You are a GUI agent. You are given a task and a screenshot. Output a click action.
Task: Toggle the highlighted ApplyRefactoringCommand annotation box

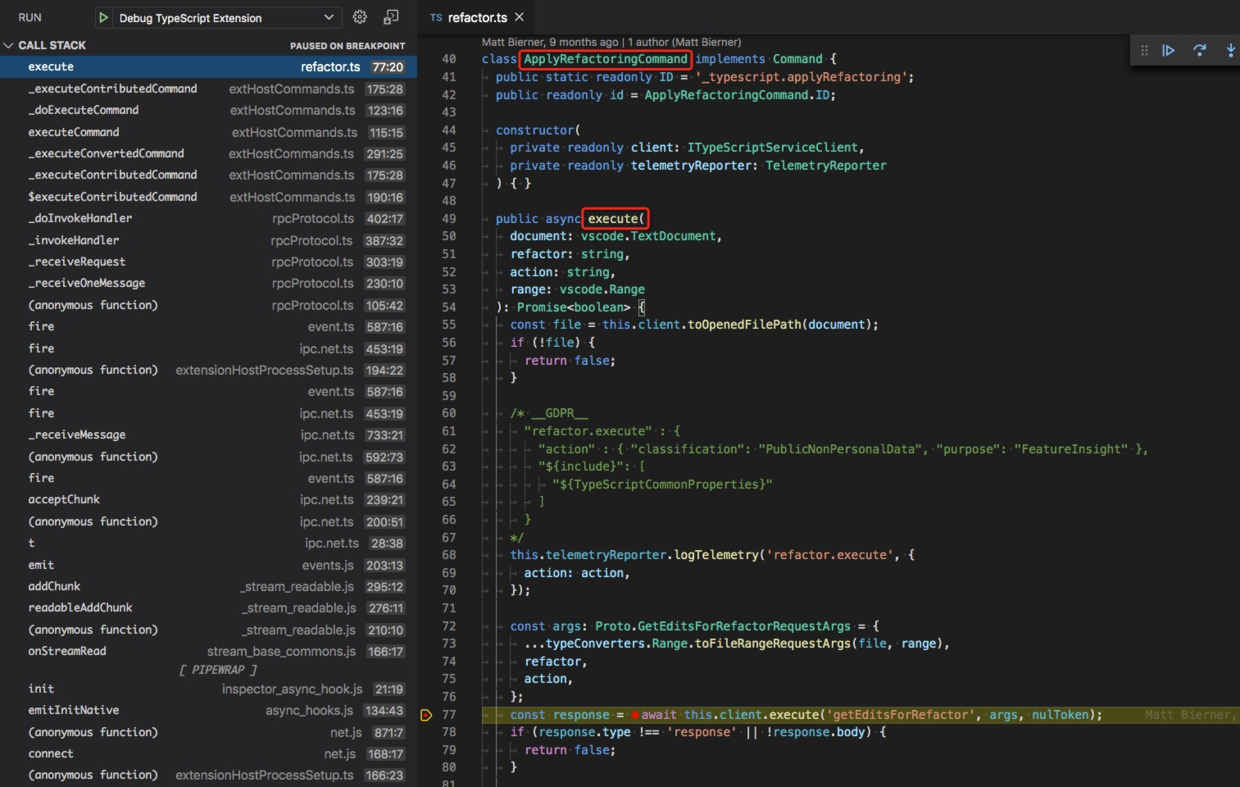point(605,59)
